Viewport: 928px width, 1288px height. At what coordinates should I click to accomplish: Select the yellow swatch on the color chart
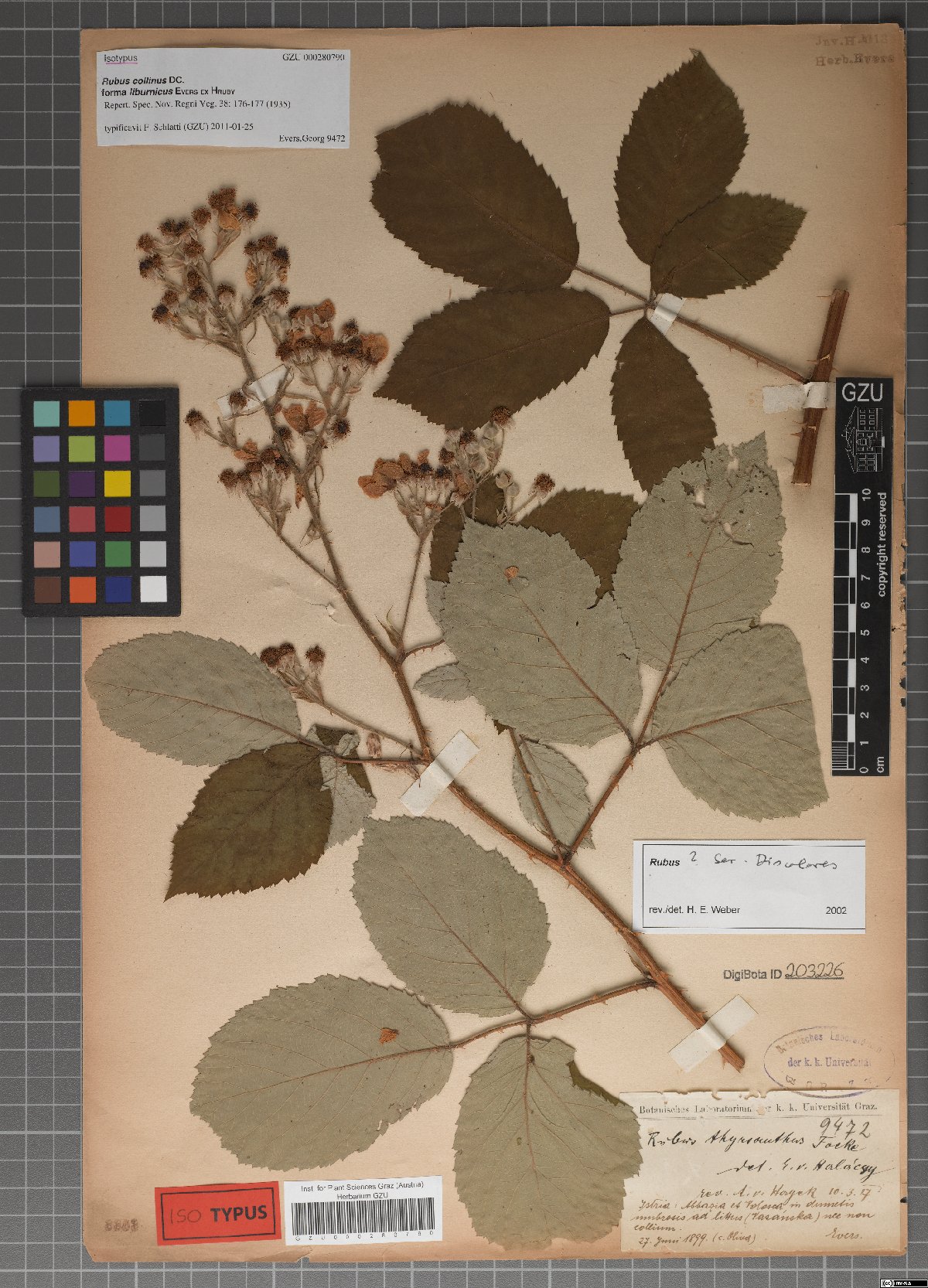click(118, 483)
